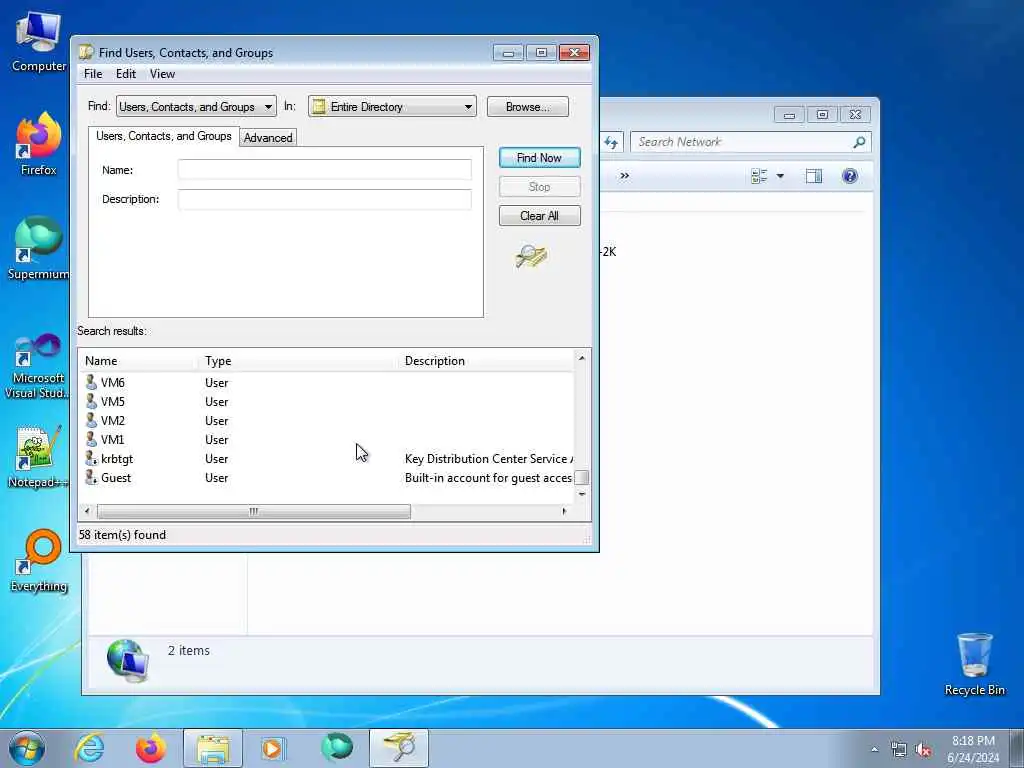Open the Recycle Bin desktop icon
1024x768 pixels.
(x=974, y=665)
